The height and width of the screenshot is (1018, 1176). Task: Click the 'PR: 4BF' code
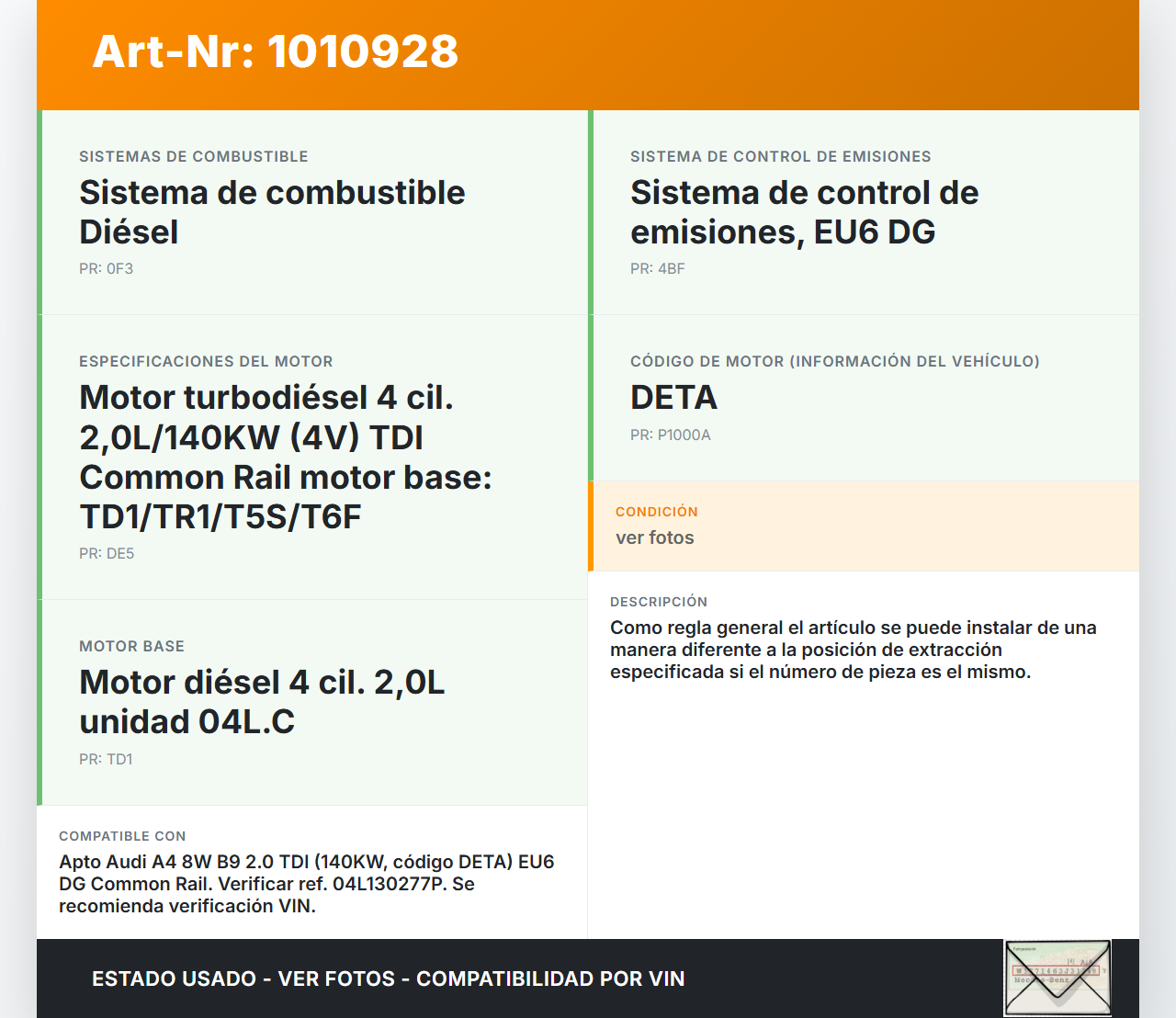tap(658, 269)
